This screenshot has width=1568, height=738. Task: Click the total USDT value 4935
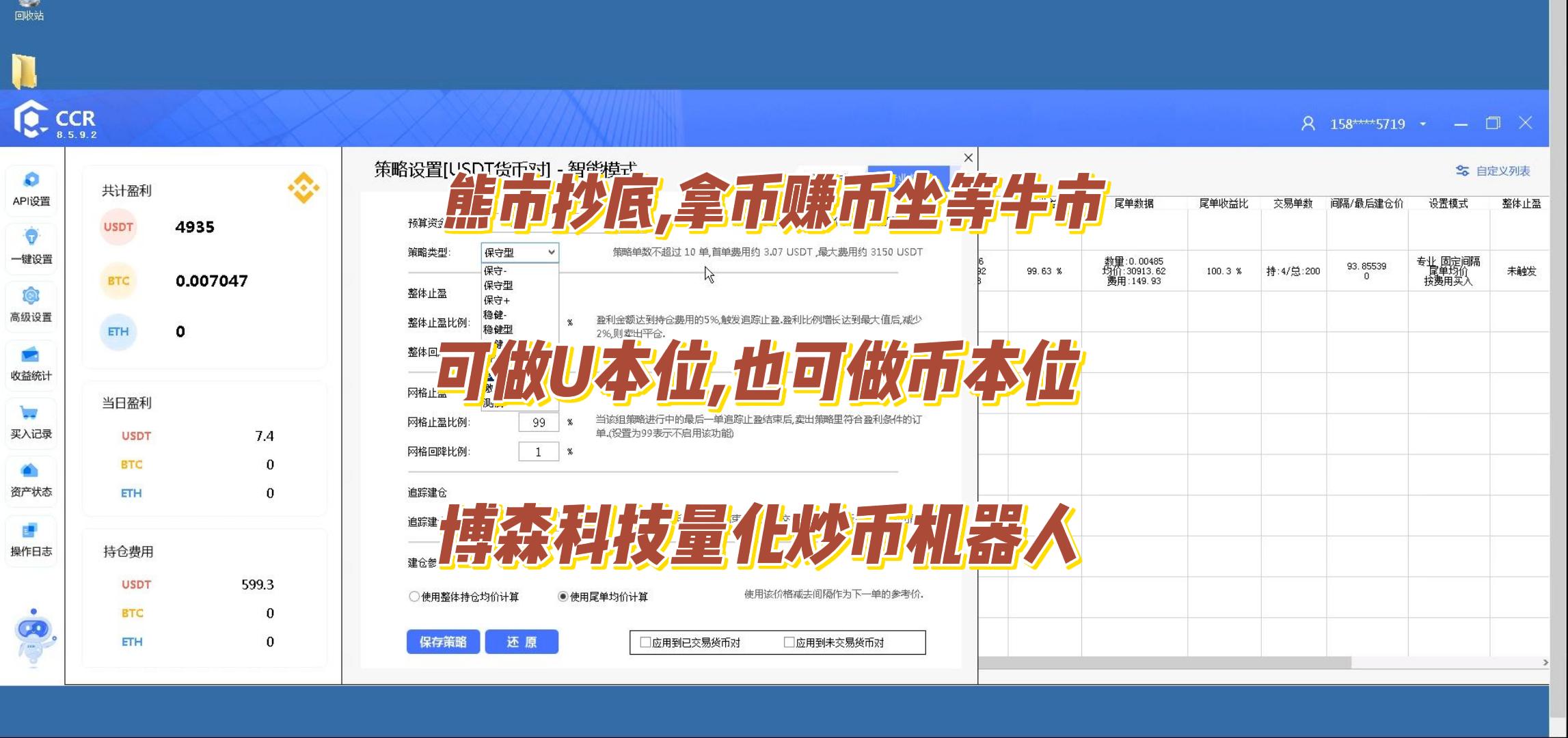tap(195, 227)
